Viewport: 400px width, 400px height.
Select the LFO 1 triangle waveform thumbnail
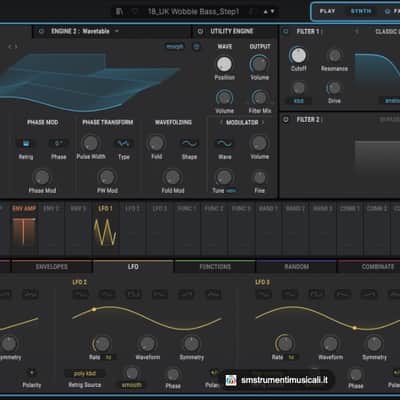(x=105, y=232)
